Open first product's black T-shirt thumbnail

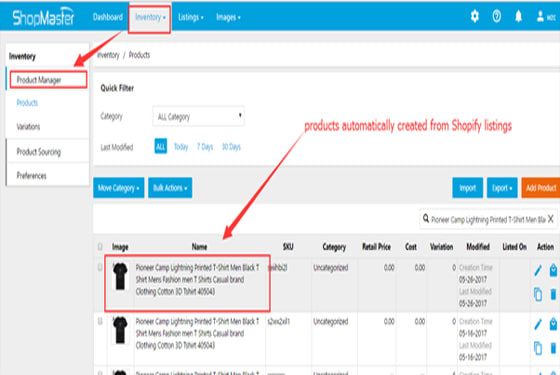click(120, 276)
